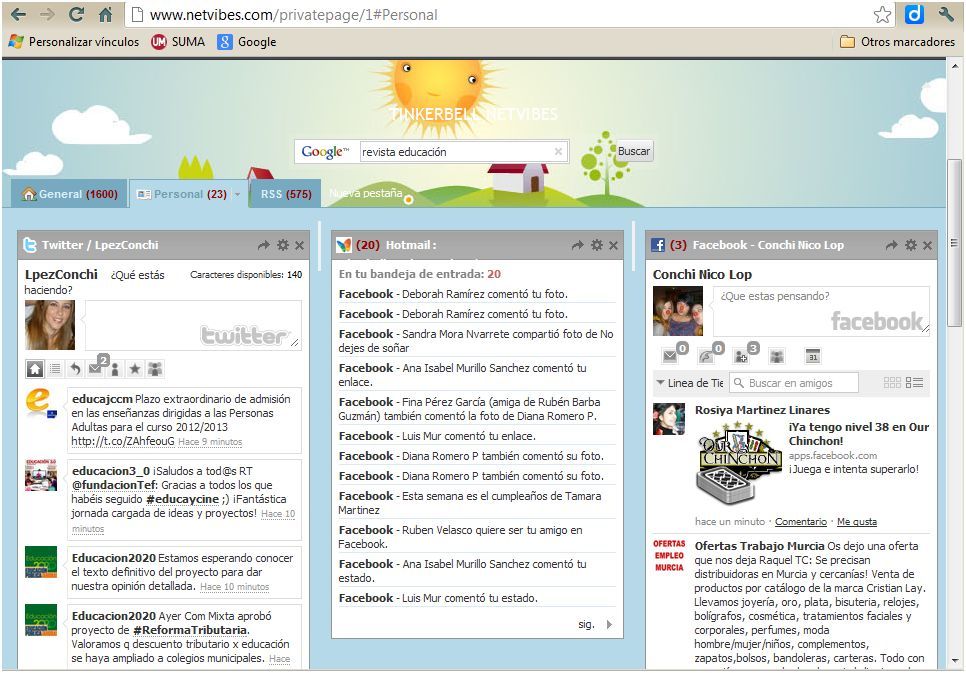
Task: Click the browser address bar
Action: (499, 14)
